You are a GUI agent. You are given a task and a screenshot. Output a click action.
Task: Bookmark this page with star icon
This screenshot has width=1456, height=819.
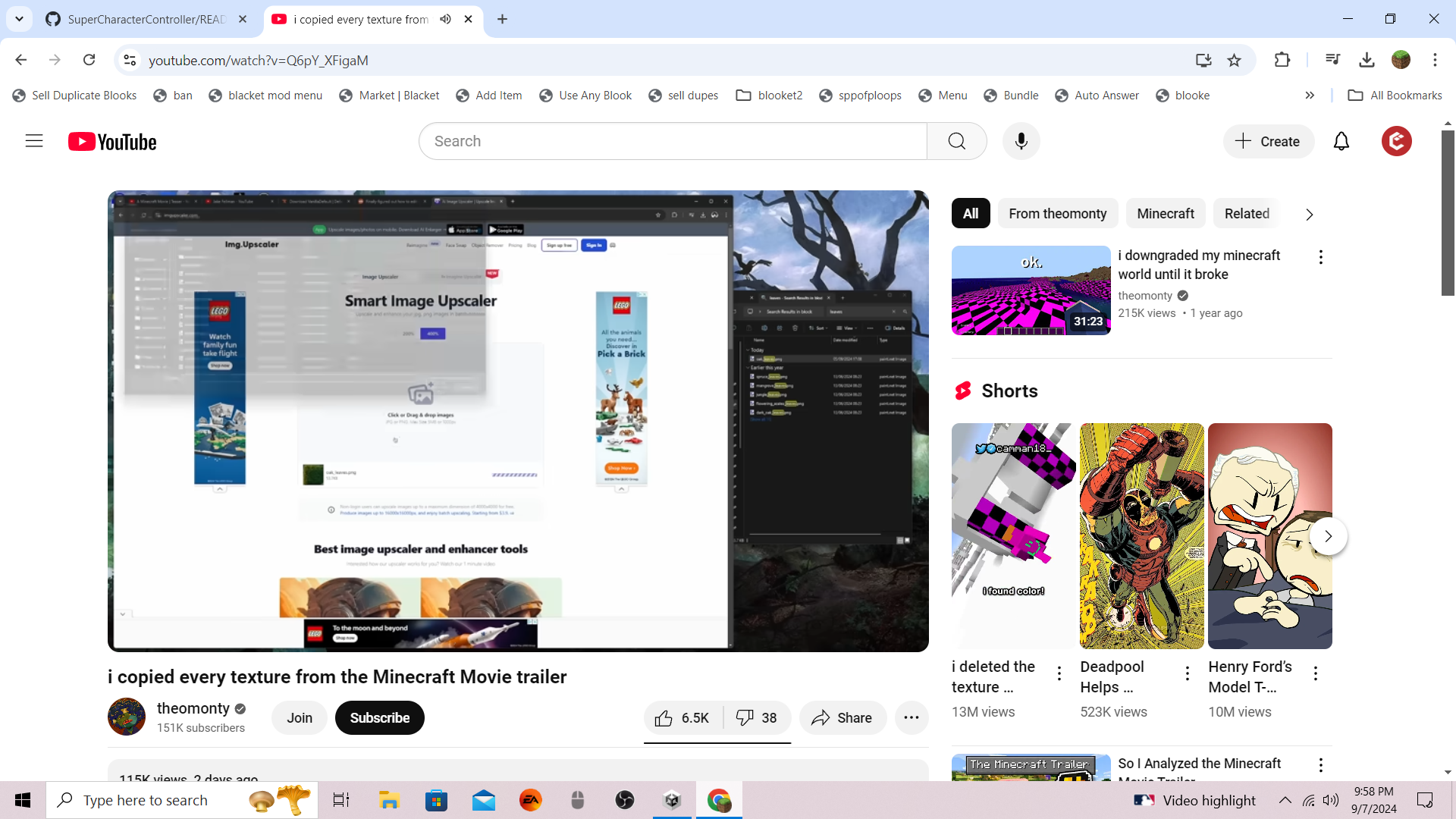click(1234, 60)
